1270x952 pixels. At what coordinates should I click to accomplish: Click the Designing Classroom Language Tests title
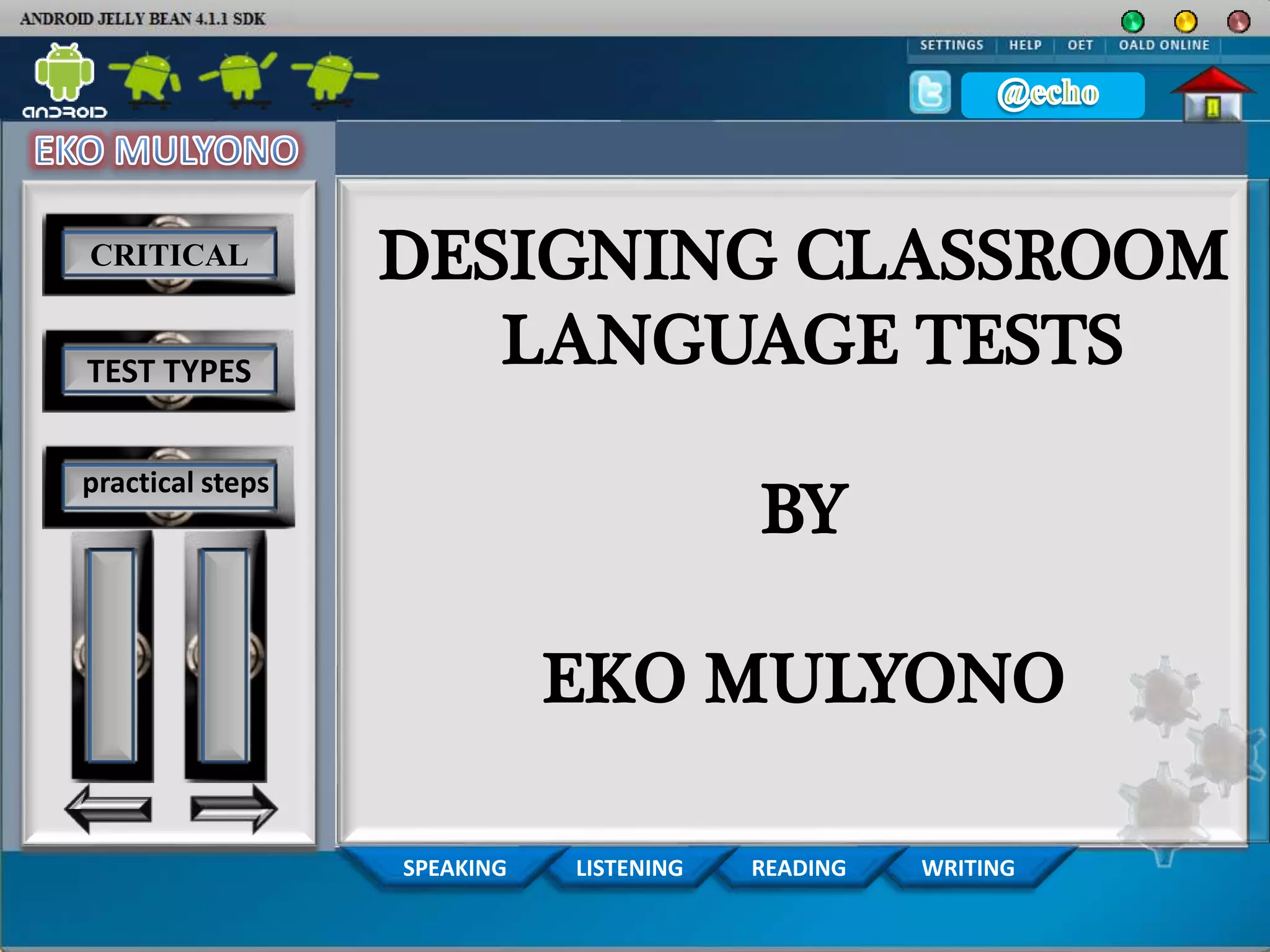(804, 297)
